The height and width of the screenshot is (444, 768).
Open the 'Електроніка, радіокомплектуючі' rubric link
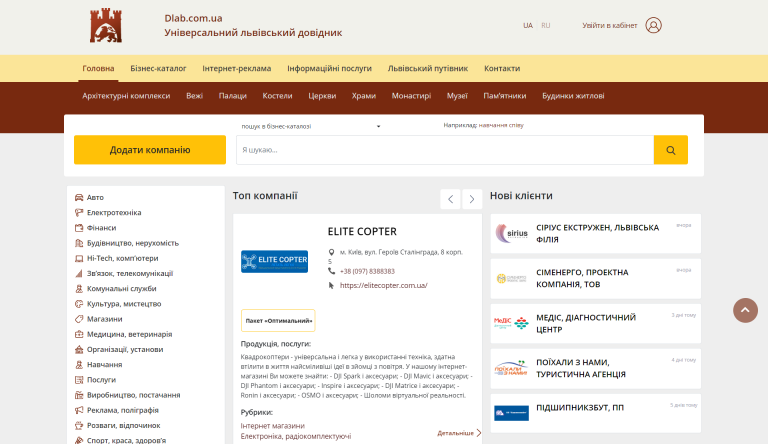click(x=296, y=436)
